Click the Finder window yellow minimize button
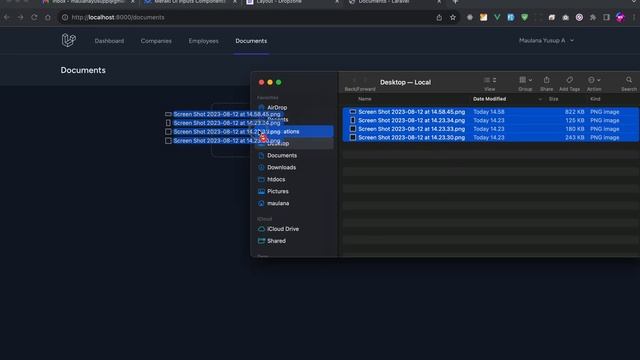640x360 pixels. [x=270, y=82]
